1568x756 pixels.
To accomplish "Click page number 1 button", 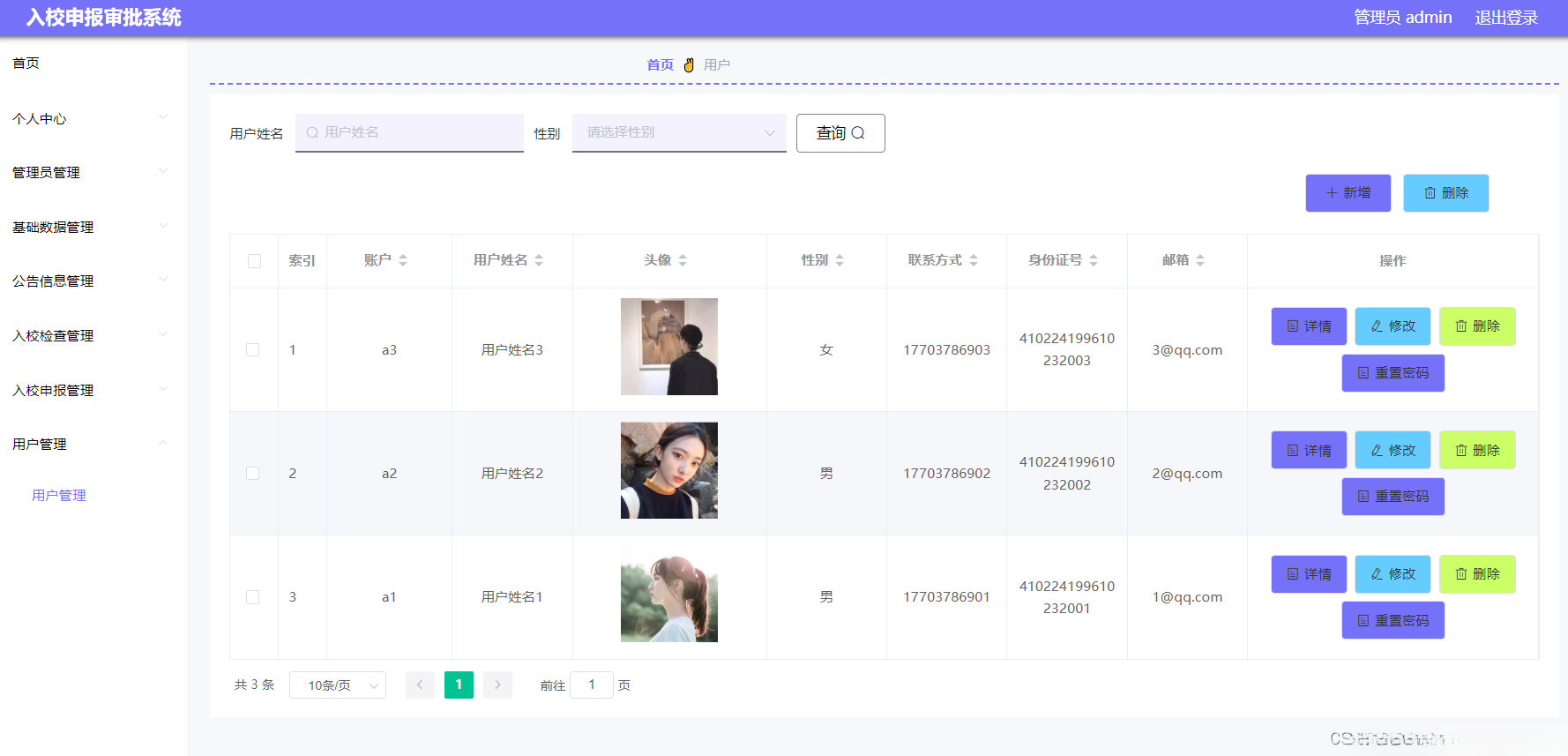I will tap(459, 685).
